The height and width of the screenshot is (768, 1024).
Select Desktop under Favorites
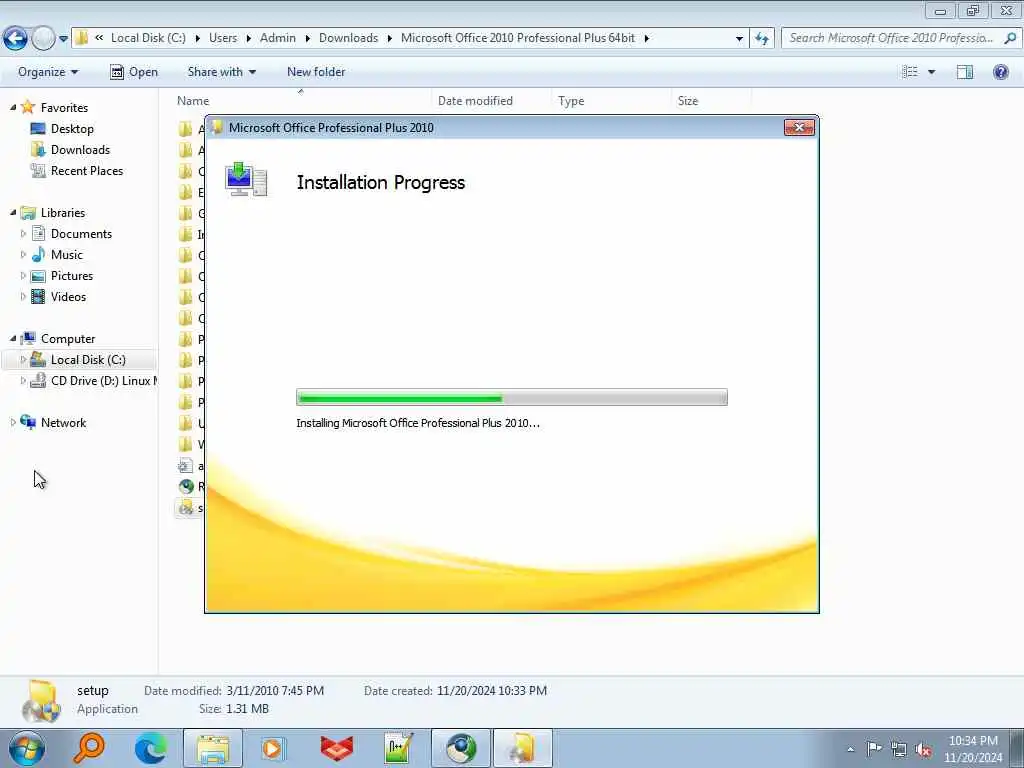pos(72,129)
